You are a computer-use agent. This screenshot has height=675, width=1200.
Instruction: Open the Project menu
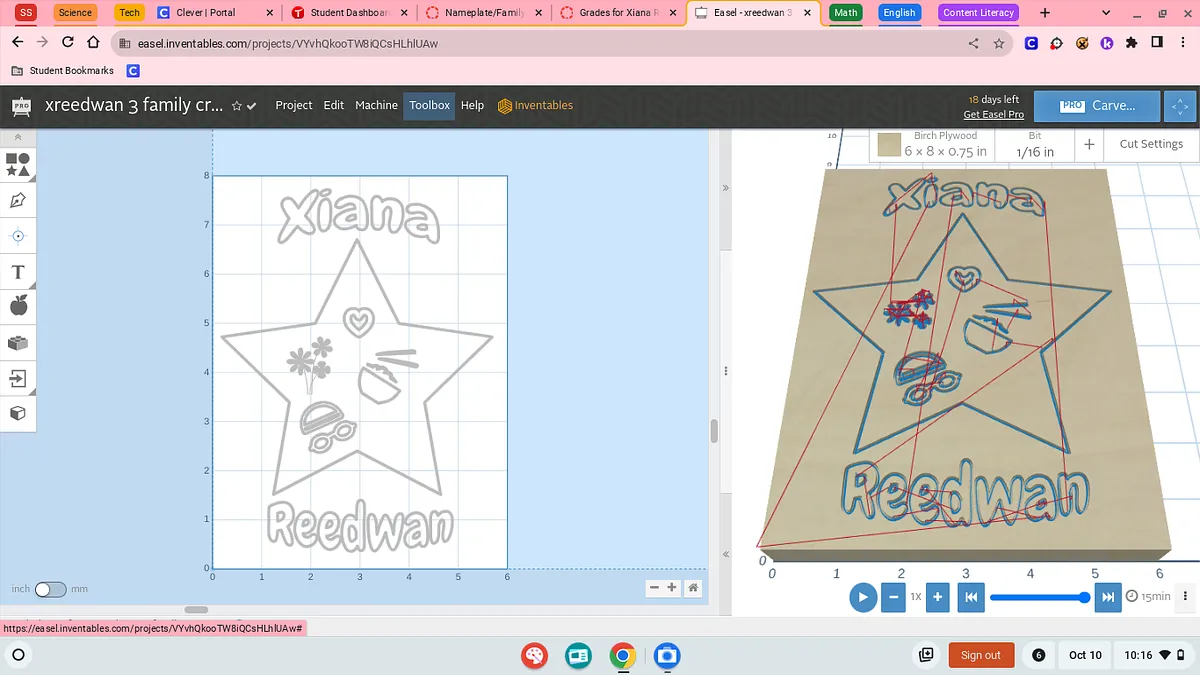pos(294,105)
